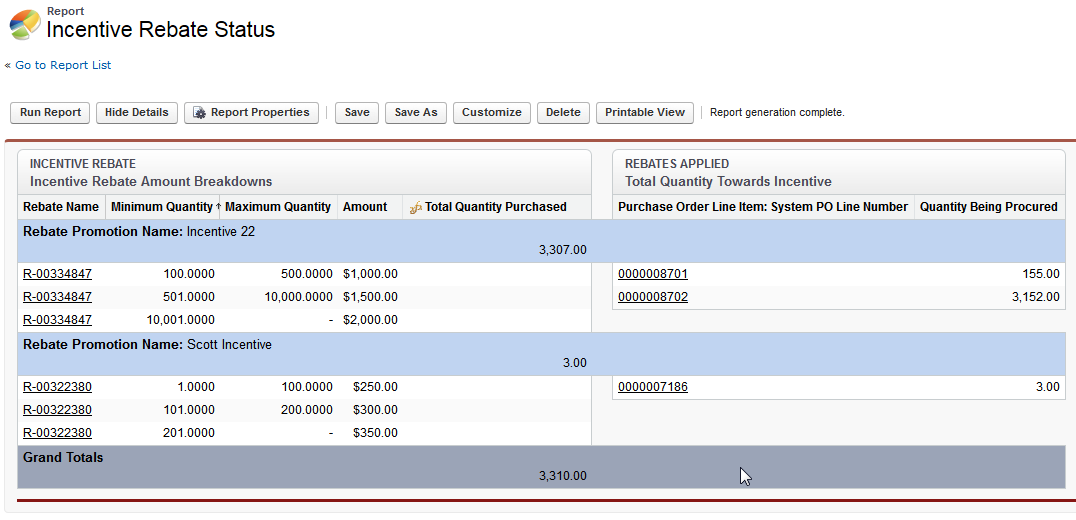Select PO line number 0000007186 link
The image size is (1076, 520).
coord(653,387)
